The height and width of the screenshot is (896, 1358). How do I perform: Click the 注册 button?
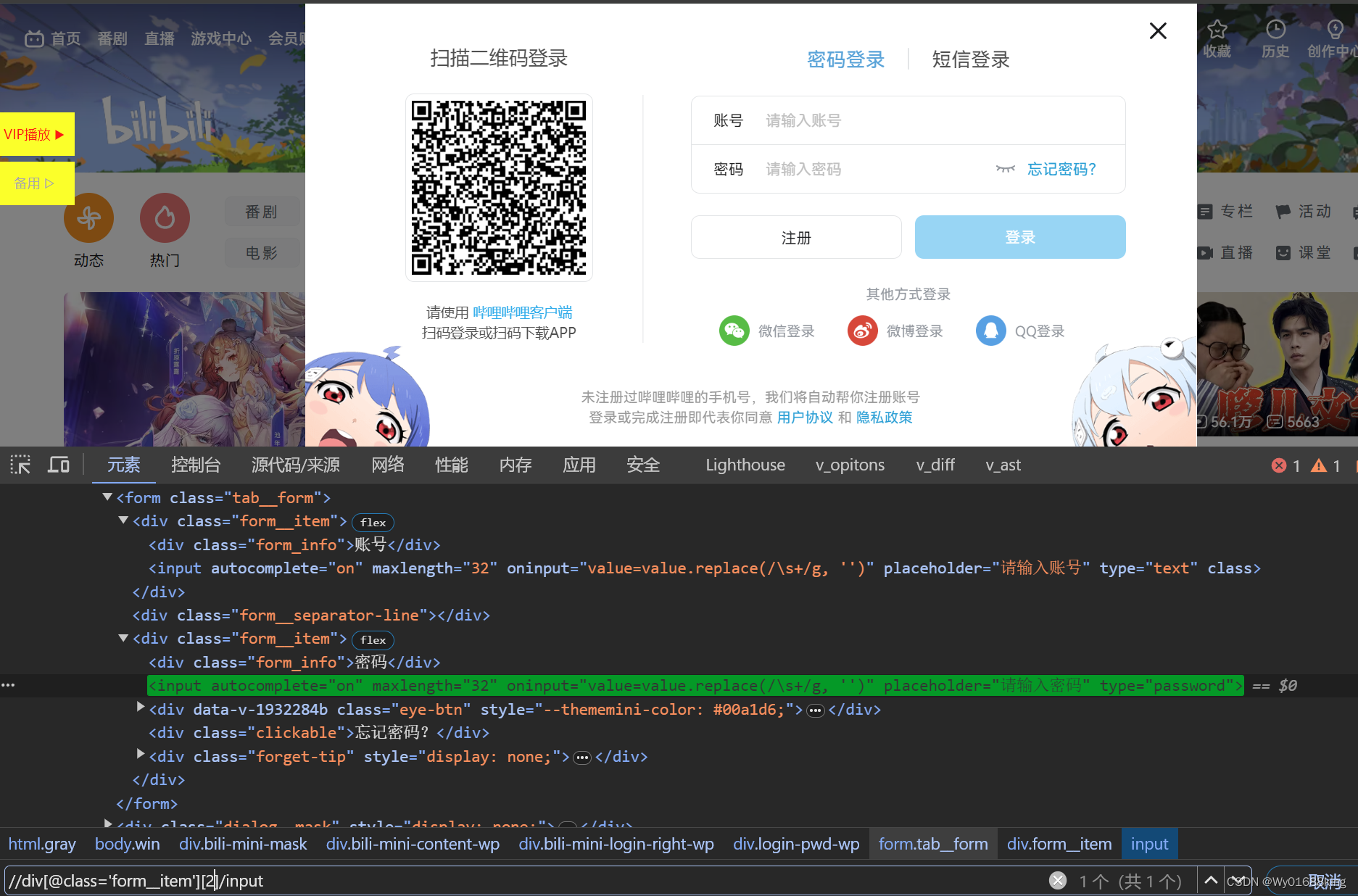coord(796,237)
